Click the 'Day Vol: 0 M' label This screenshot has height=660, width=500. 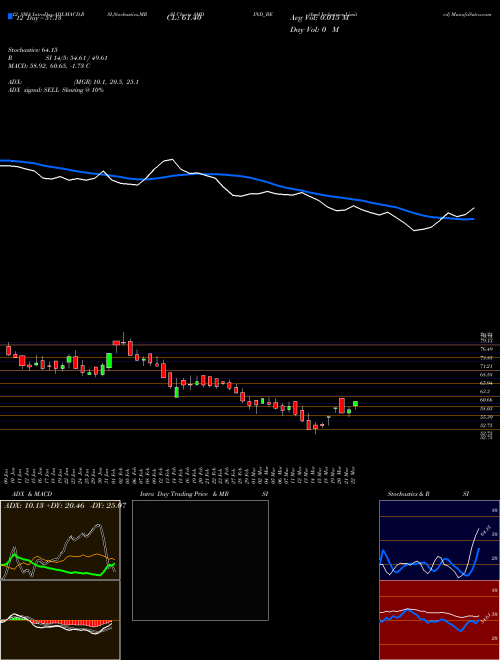click(x=314, y=30)
